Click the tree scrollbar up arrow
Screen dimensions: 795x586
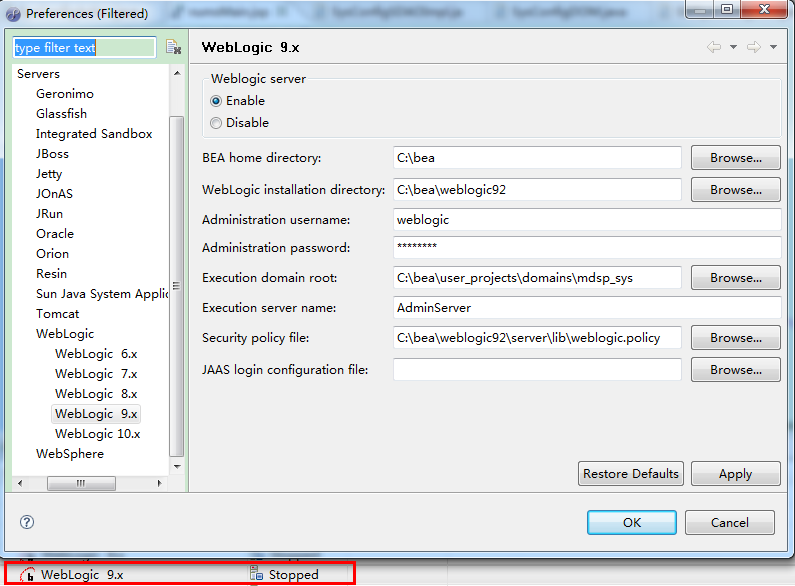pos(177,74)
